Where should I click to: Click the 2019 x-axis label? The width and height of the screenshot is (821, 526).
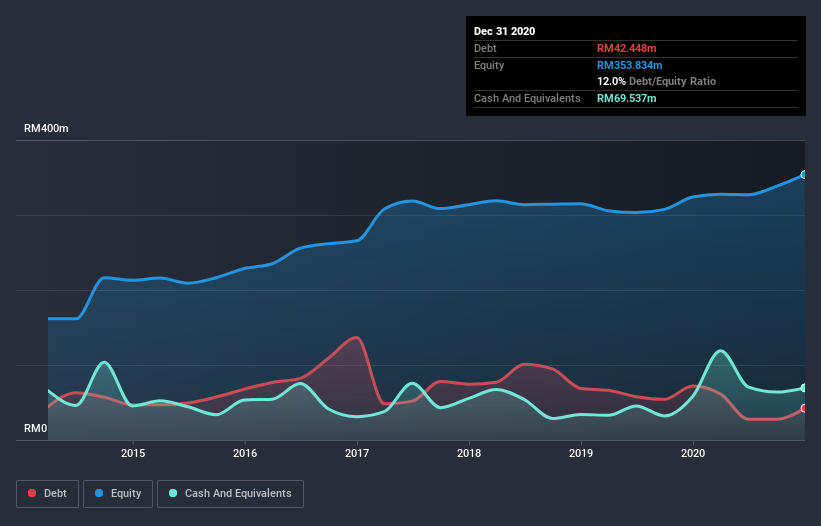point(581,453)
